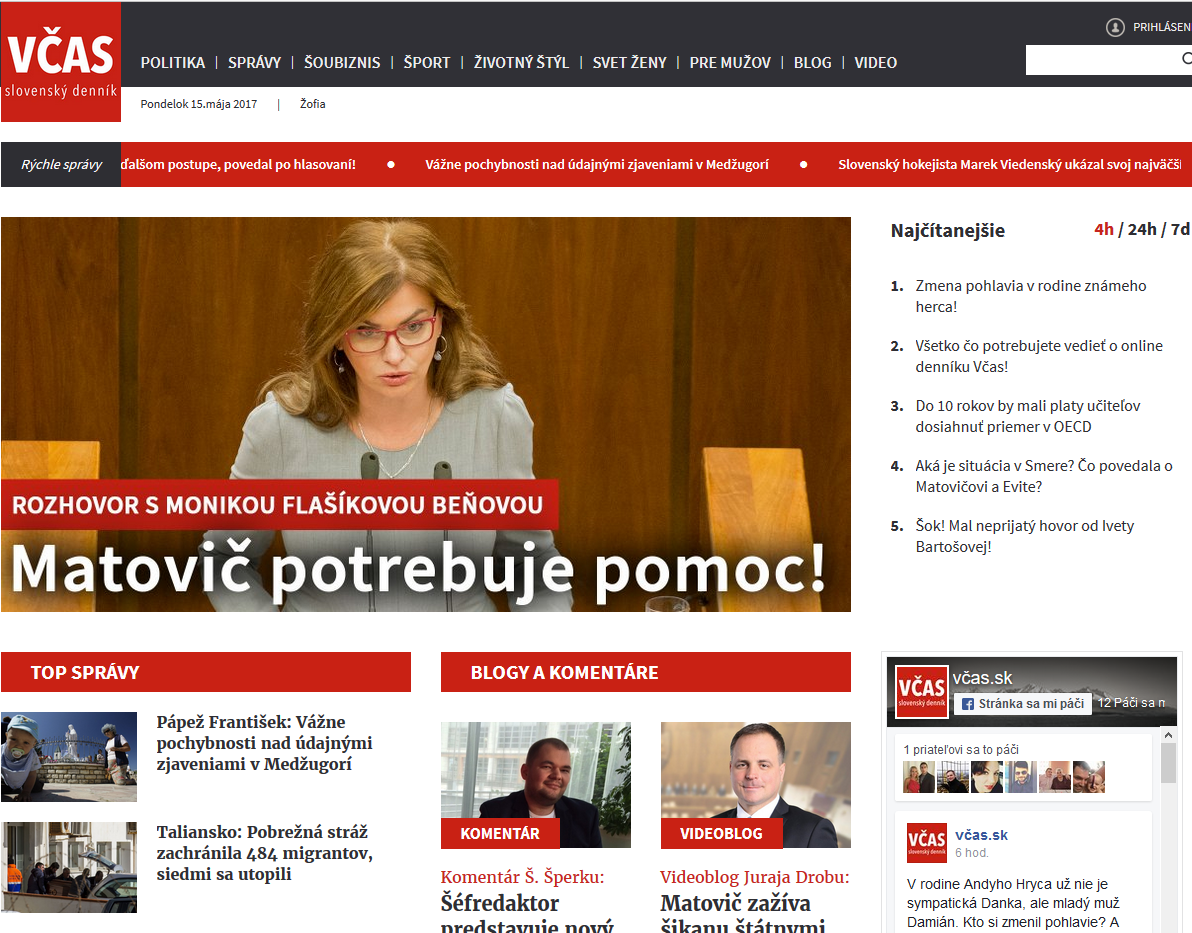The width and height of the screenshot is (1192, 933).
Task: Click the user profile login icon
Action: pos(1115,27)
